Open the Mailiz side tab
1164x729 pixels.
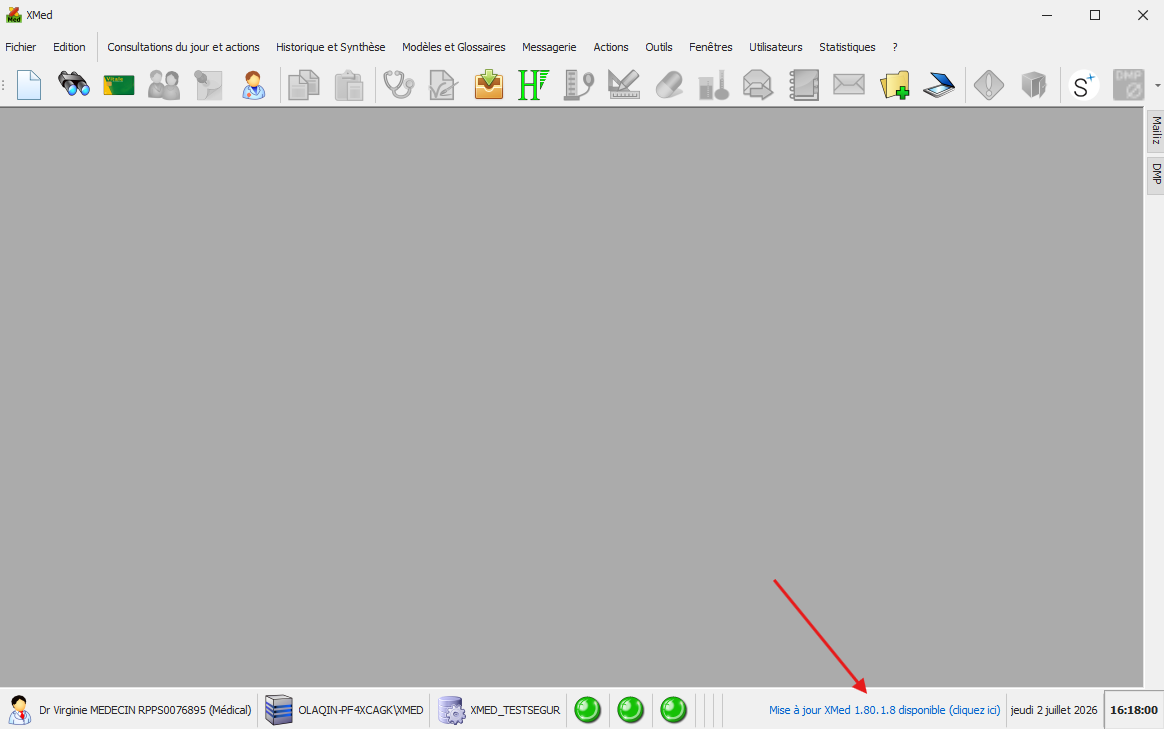(x=1156, y=131)
